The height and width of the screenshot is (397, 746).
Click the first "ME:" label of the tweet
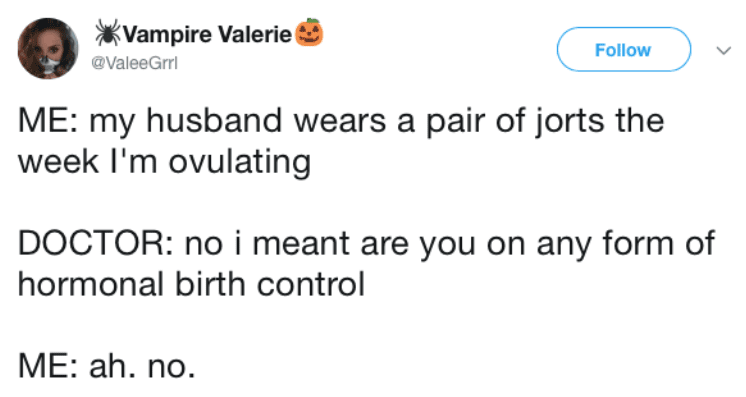pos(49,121)
